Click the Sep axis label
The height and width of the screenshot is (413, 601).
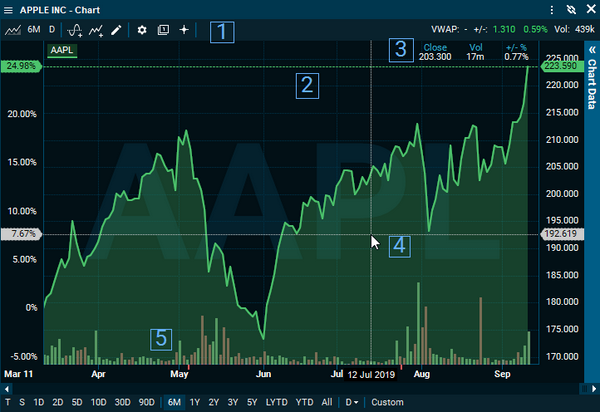click(x=502, y=374)
